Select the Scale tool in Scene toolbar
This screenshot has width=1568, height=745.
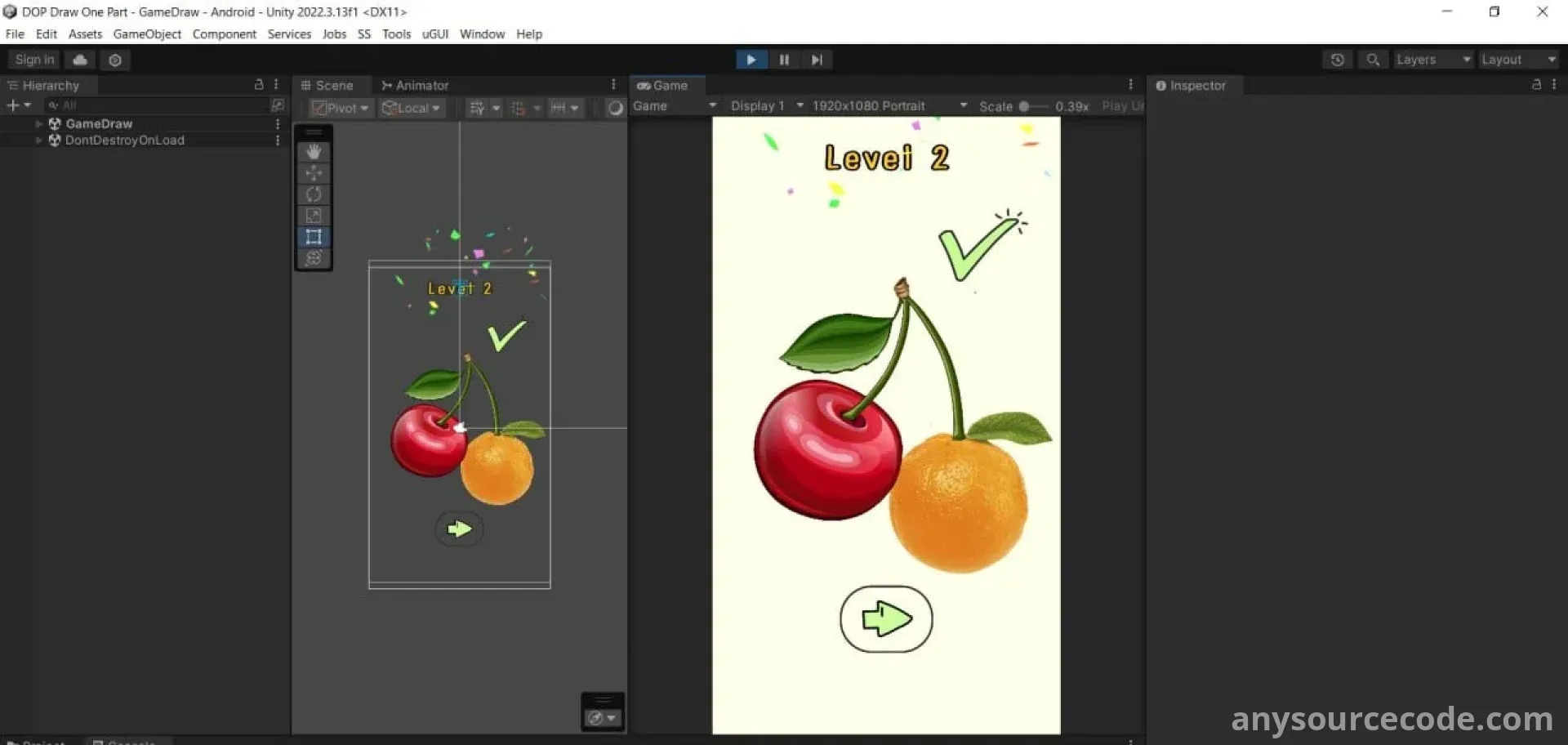(314, 216)
